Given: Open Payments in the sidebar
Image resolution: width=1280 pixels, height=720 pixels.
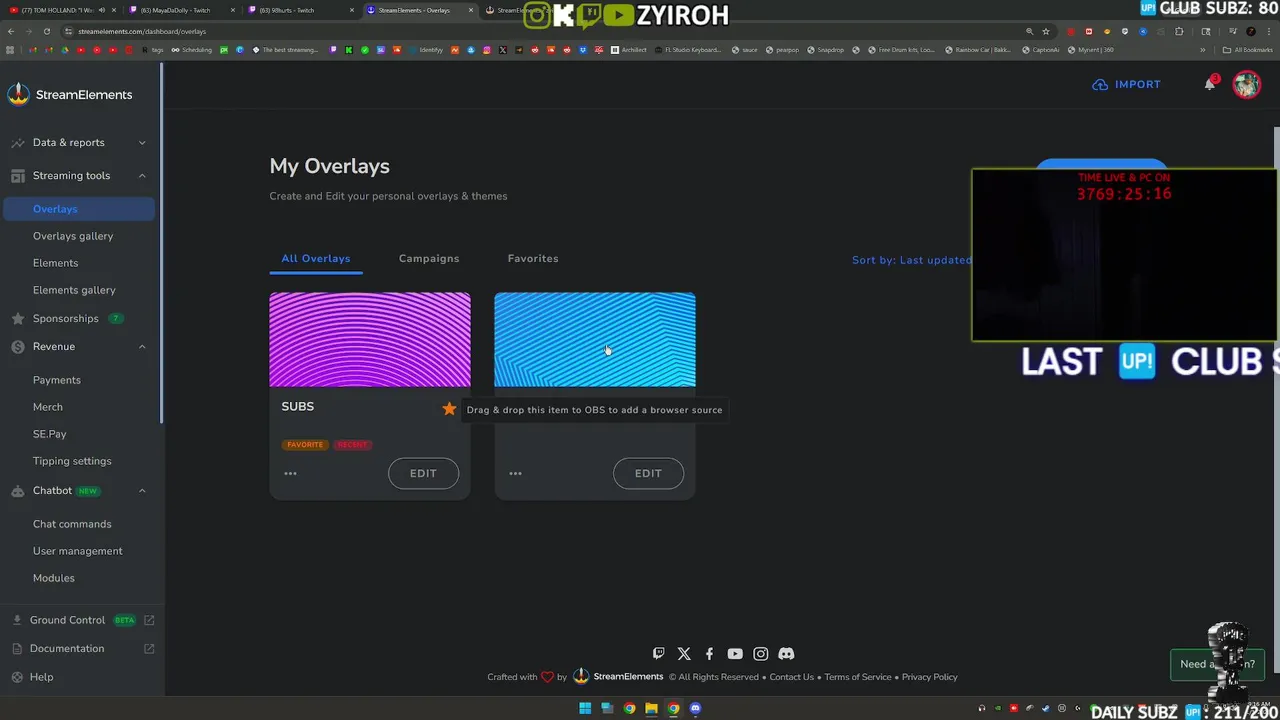Looking at the screenshot, I should tap(56, 380).
